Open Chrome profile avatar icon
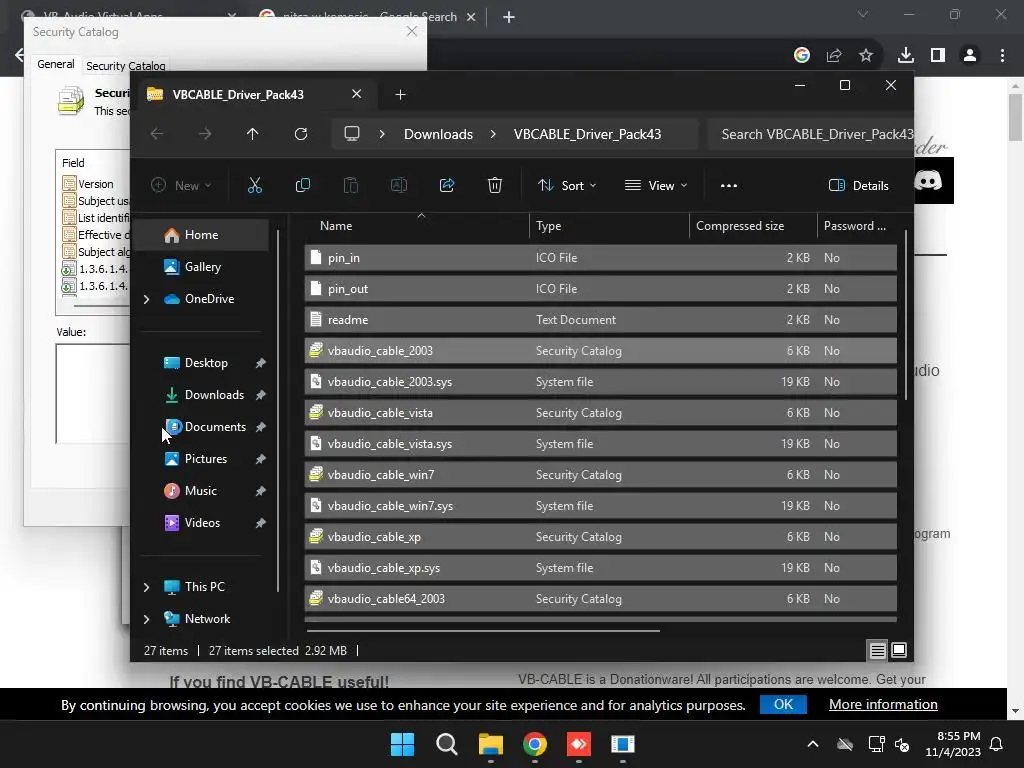 click(970, 56)
